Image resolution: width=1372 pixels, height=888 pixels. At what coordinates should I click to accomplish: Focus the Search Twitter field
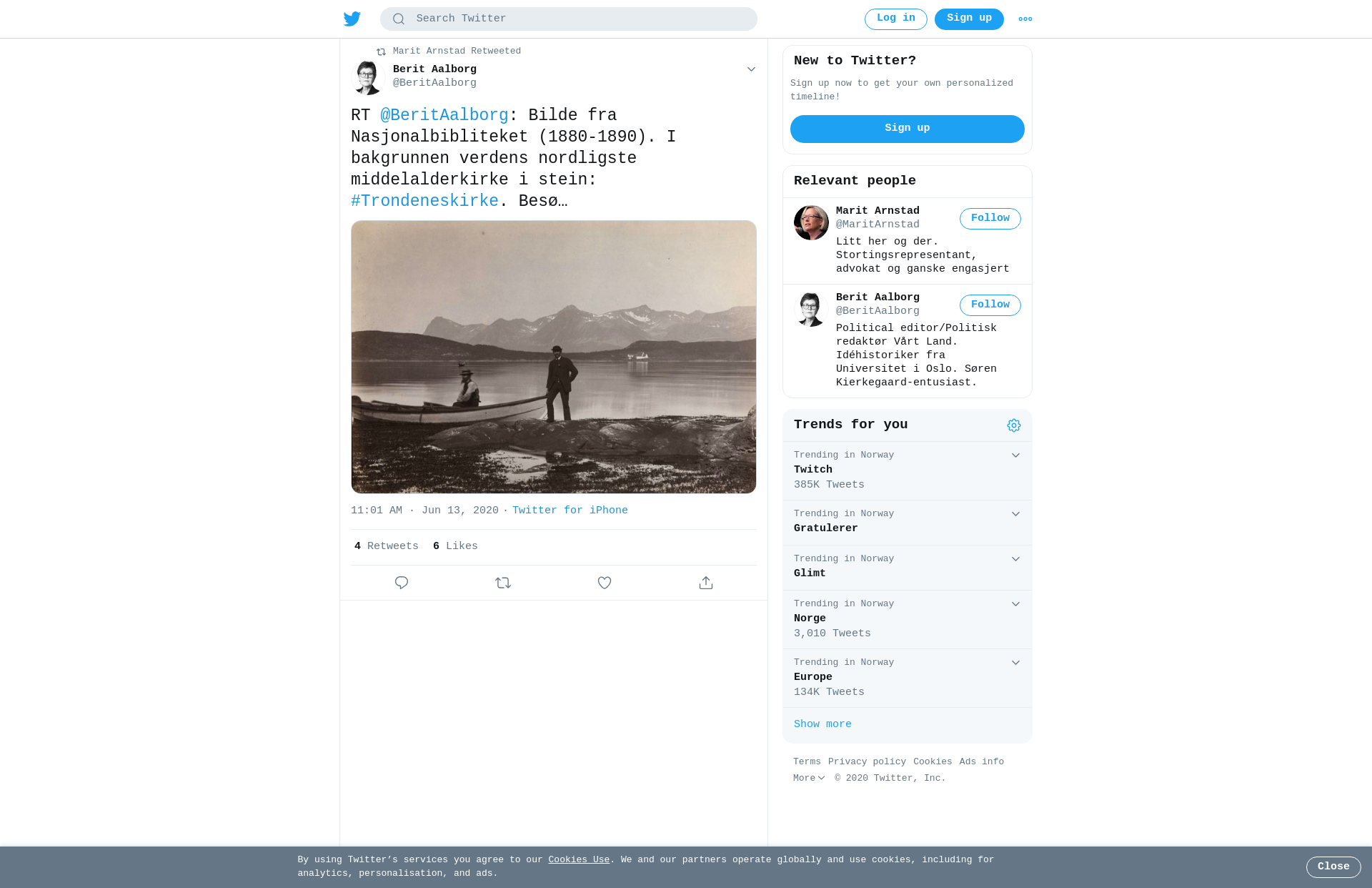tap(569, 19)
